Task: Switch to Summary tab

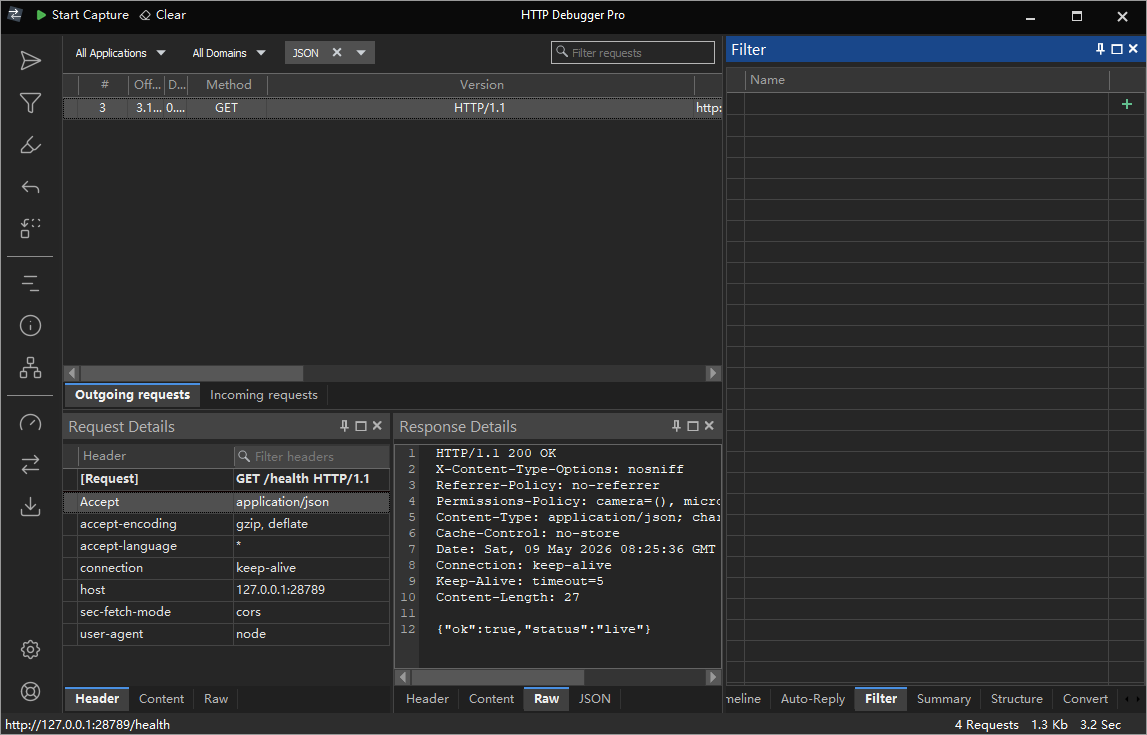Action: click(944, 698)
